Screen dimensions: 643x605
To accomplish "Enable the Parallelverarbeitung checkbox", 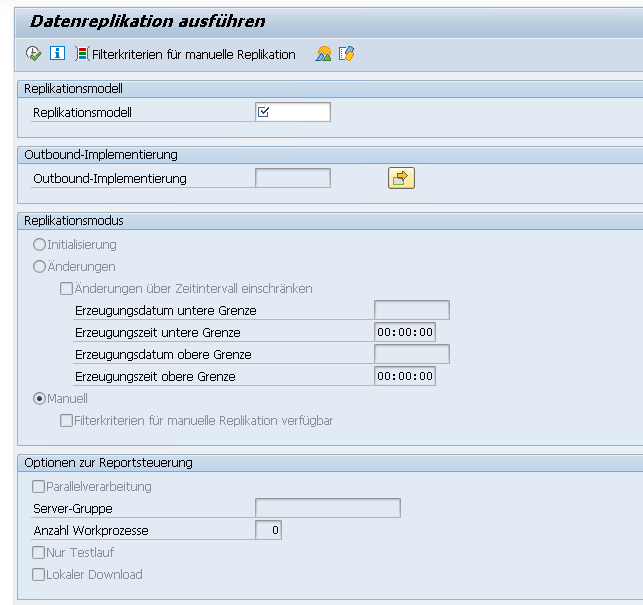I will click(39, 486).
